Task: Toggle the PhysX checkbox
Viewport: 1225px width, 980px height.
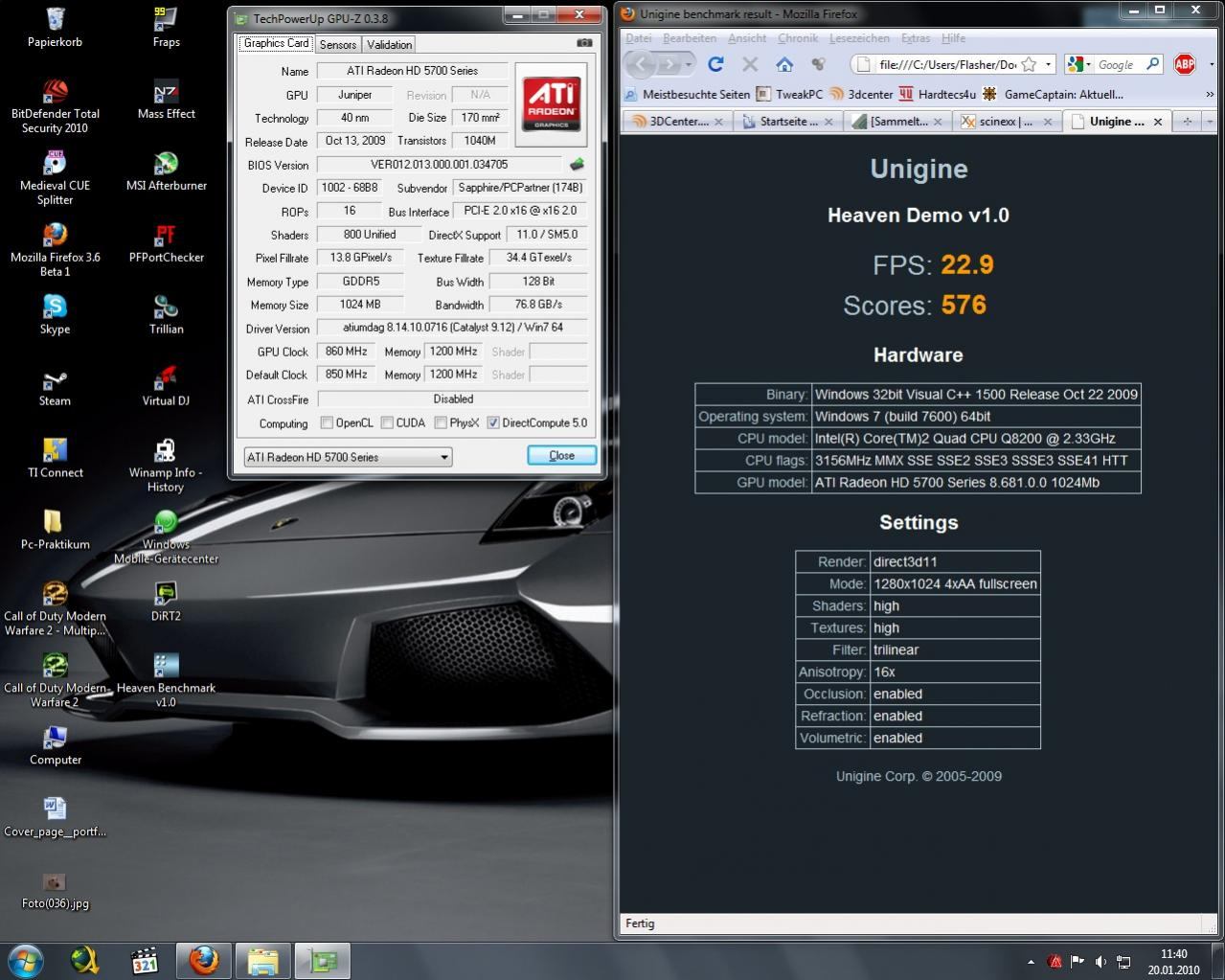Action: click(441, 422)
